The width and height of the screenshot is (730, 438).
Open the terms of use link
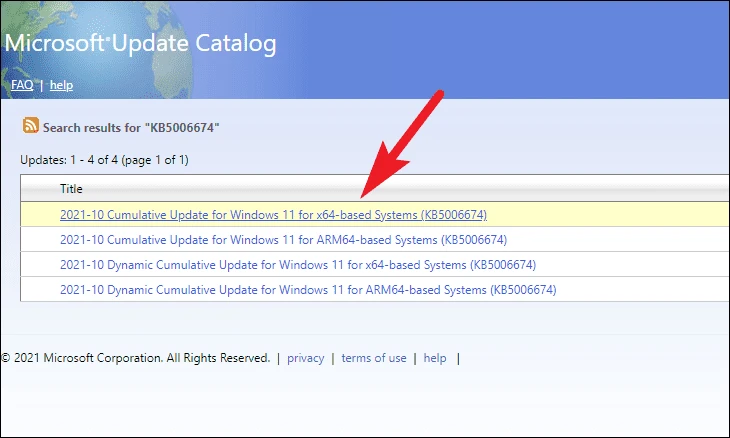374,358
